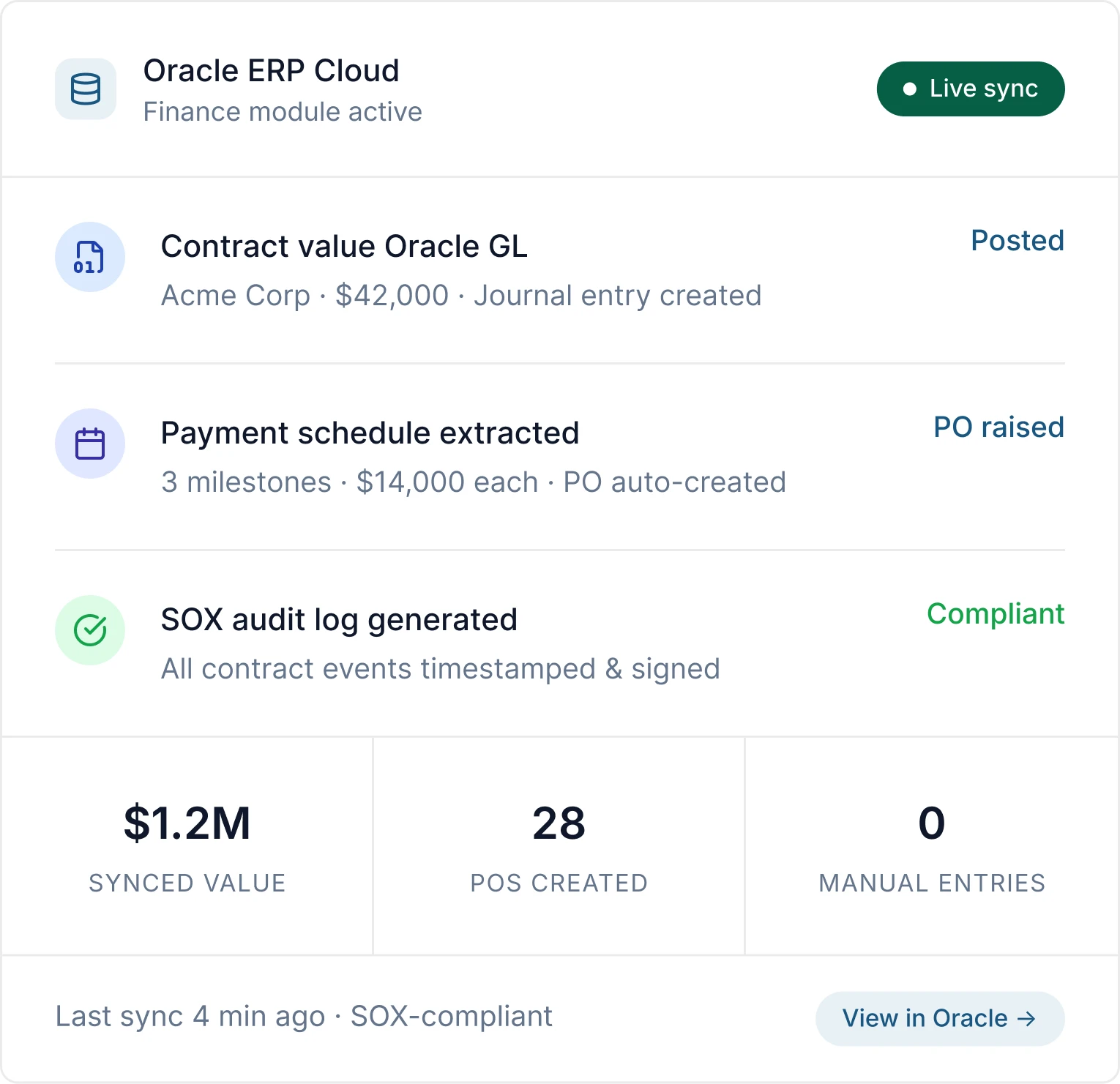1120x1084 pixels.
Task: Click the SOX-compliant link text
Action: click(x=450, y=1017)
